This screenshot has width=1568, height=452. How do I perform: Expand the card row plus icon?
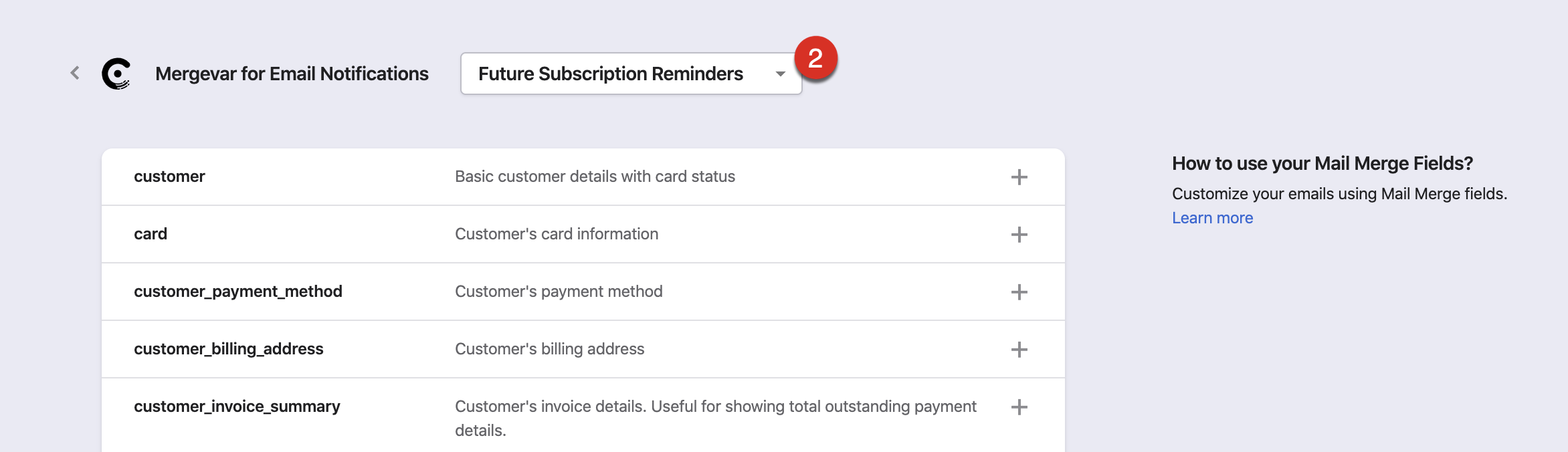1019,235
